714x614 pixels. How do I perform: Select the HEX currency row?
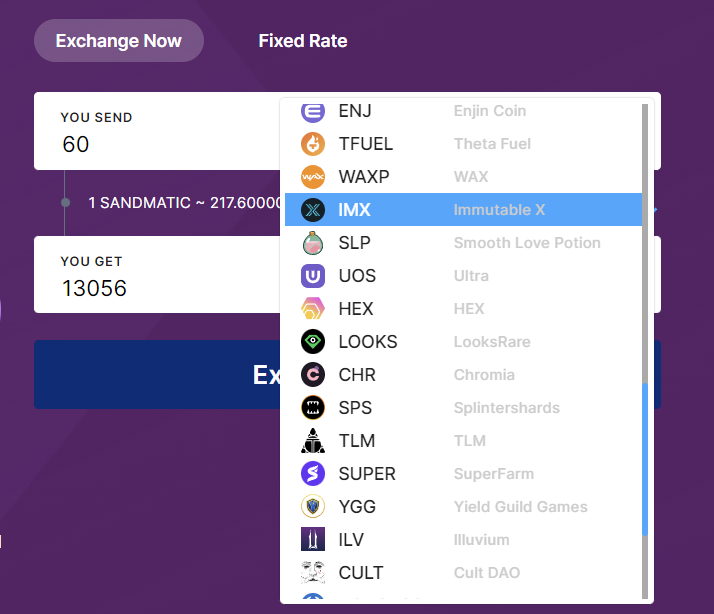click(x=463, y=309)
